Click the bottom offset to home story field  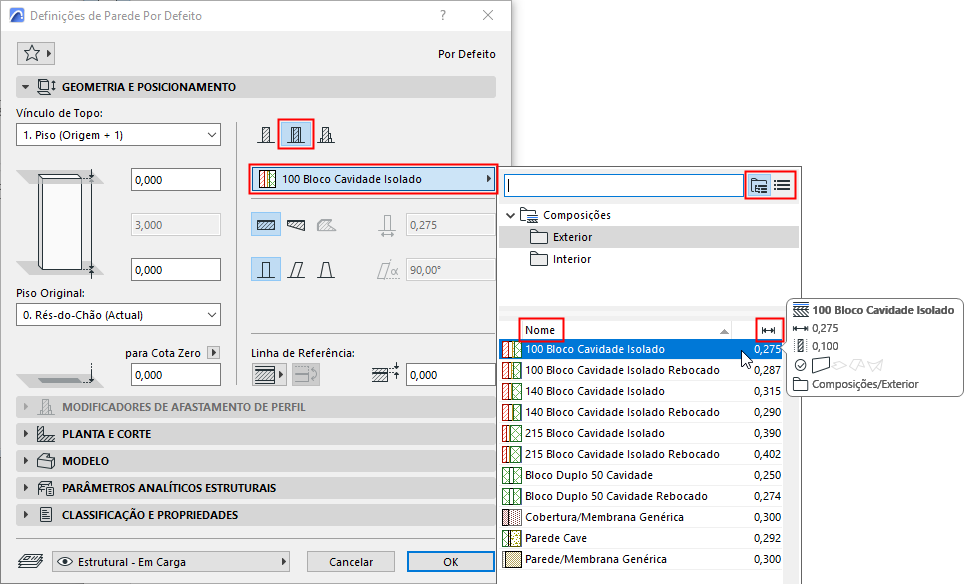pyautogui.click(x=176, y=270)
